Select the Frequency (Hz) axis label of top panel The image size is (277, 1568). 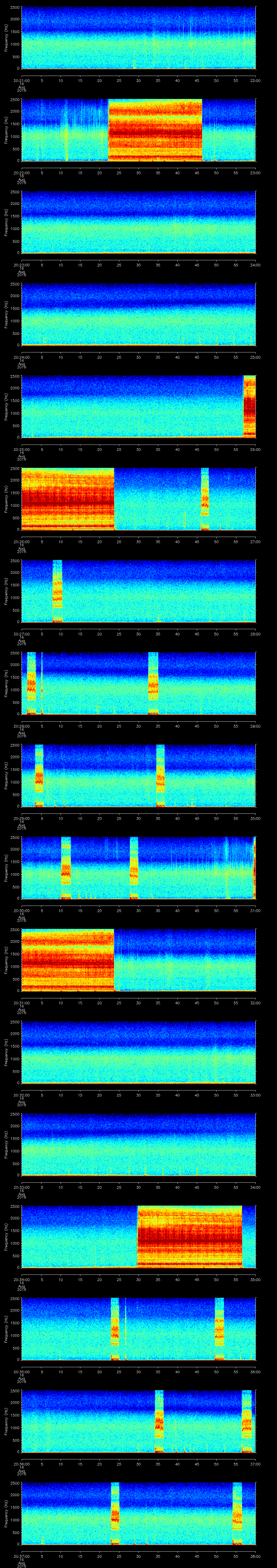[6, 38]
